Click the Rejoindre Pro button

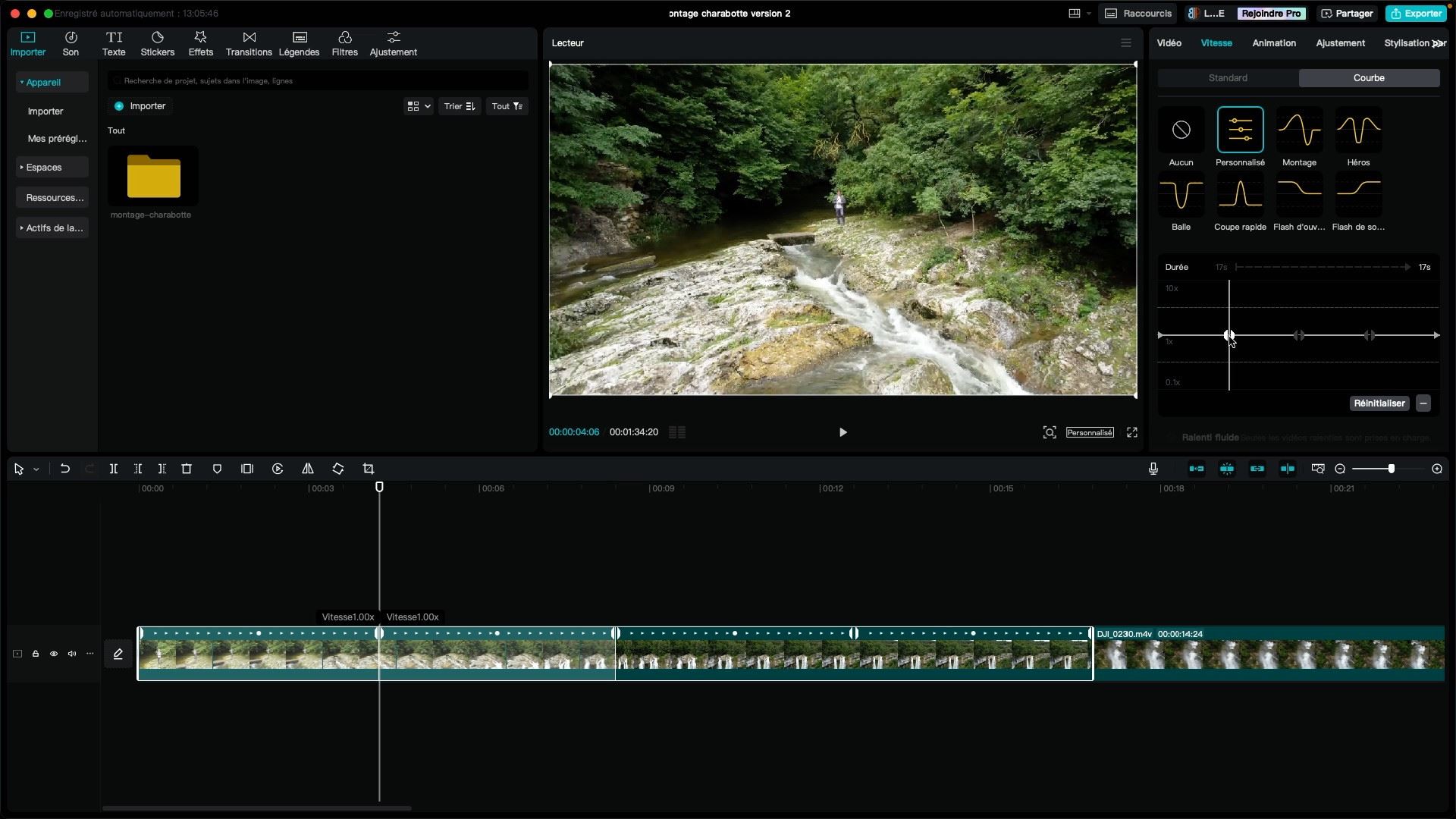point(1271,14)
